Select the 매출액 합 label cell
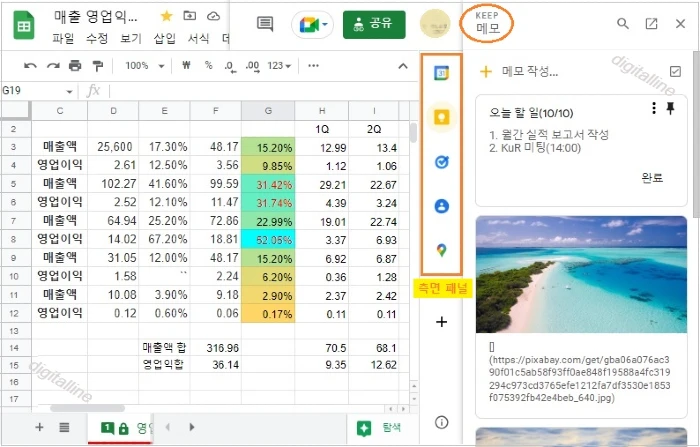 [x=164, y=348]
